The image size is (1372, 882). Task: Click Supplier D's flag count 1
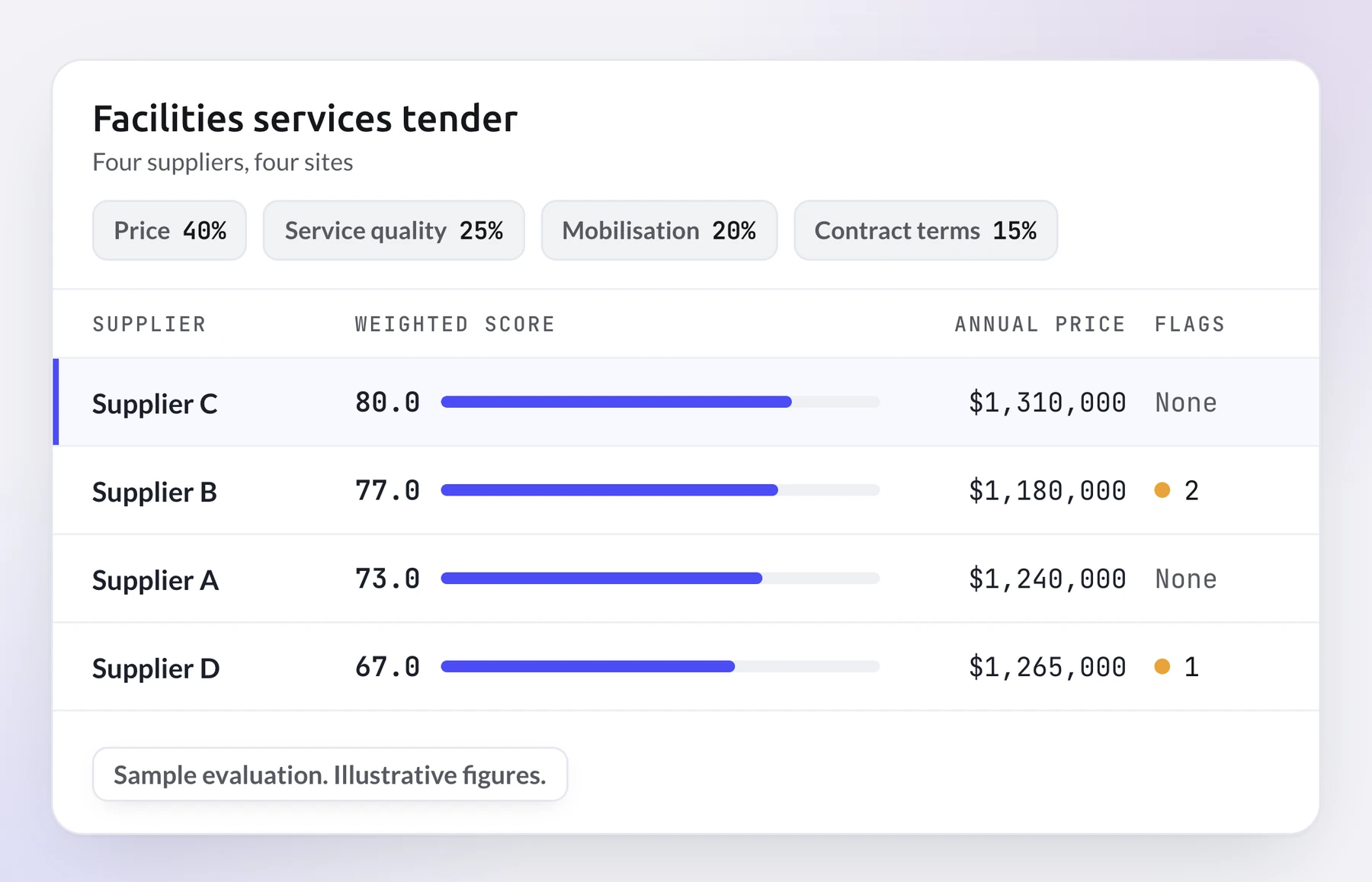coord(1191,668)
